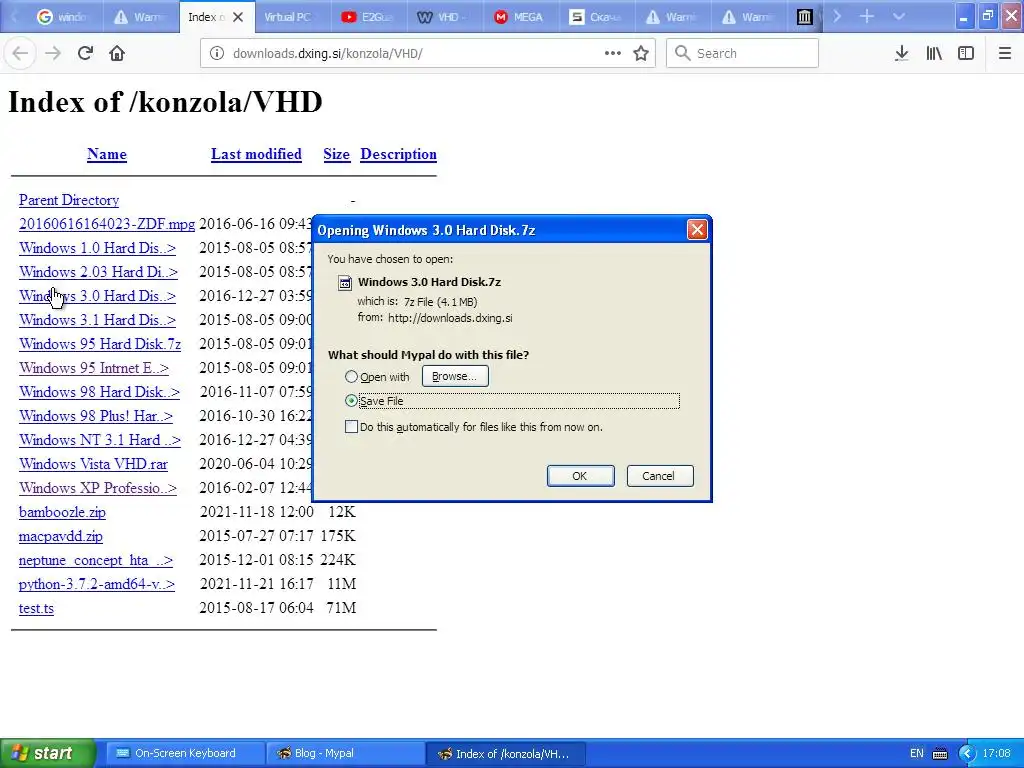Switch to the VHD Wikipedia tab
Image resolution: width=1024 pixels, height=768 pixels.
pyautogui.click(x=445, y=17)
